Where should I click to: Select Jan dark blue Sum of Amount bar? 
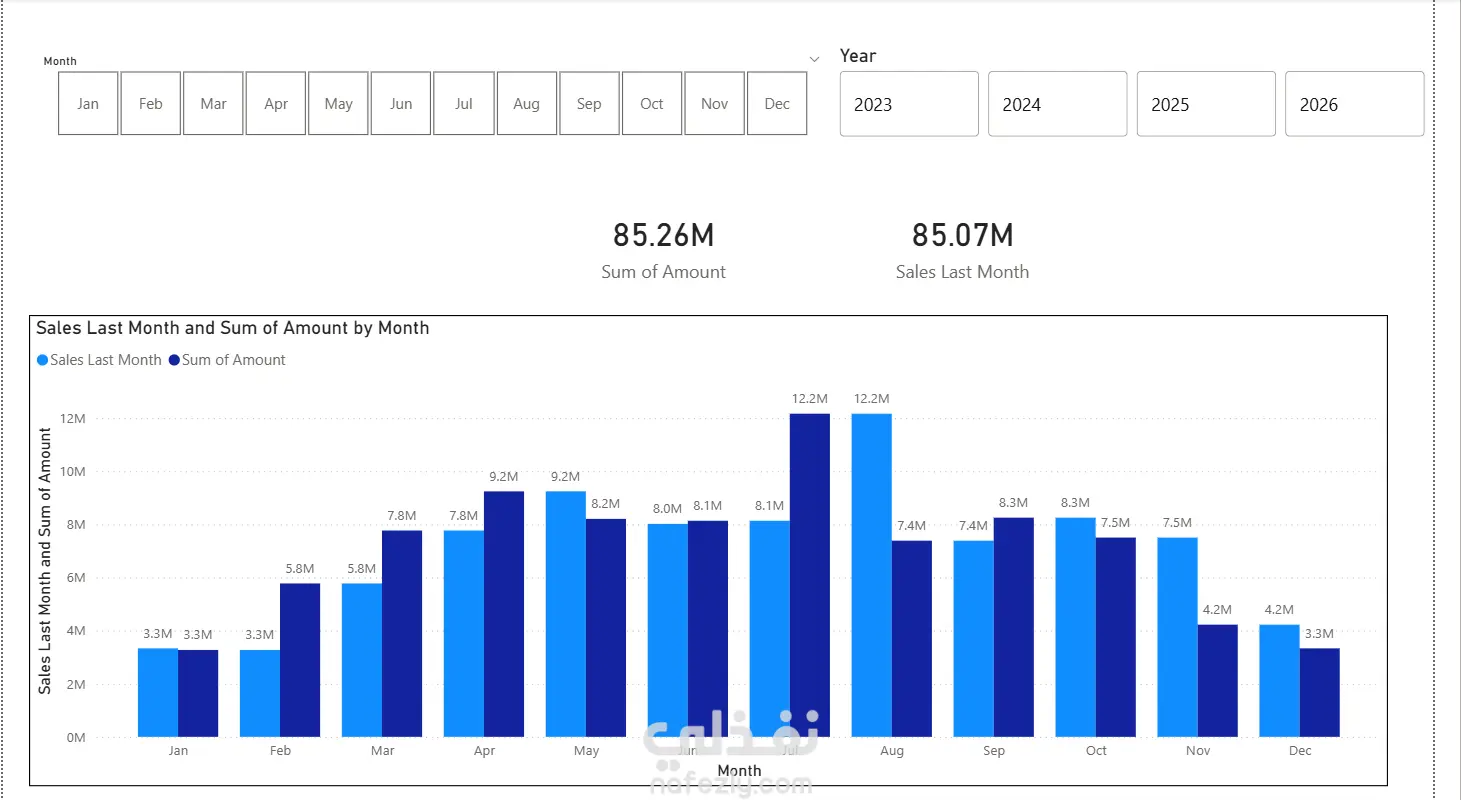[x=198, y=694]
